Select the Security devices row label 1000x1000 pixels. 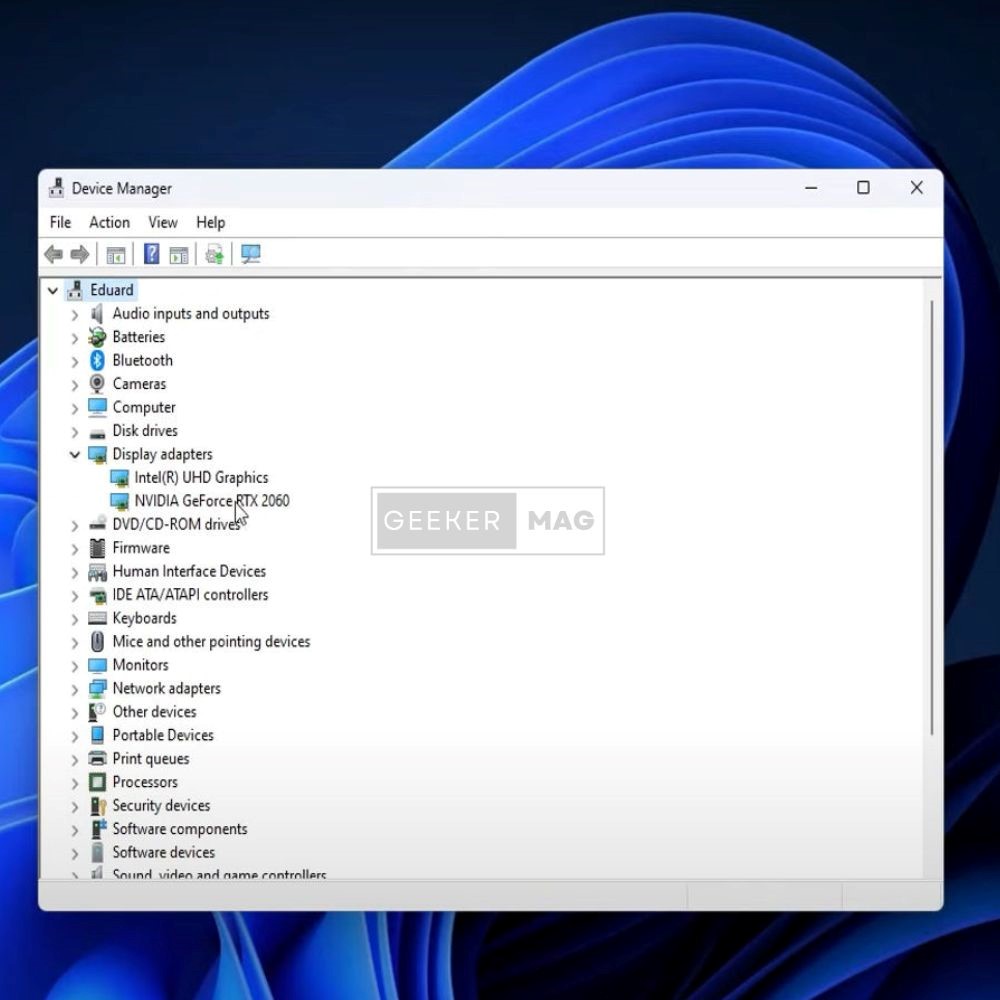[161, 805]
